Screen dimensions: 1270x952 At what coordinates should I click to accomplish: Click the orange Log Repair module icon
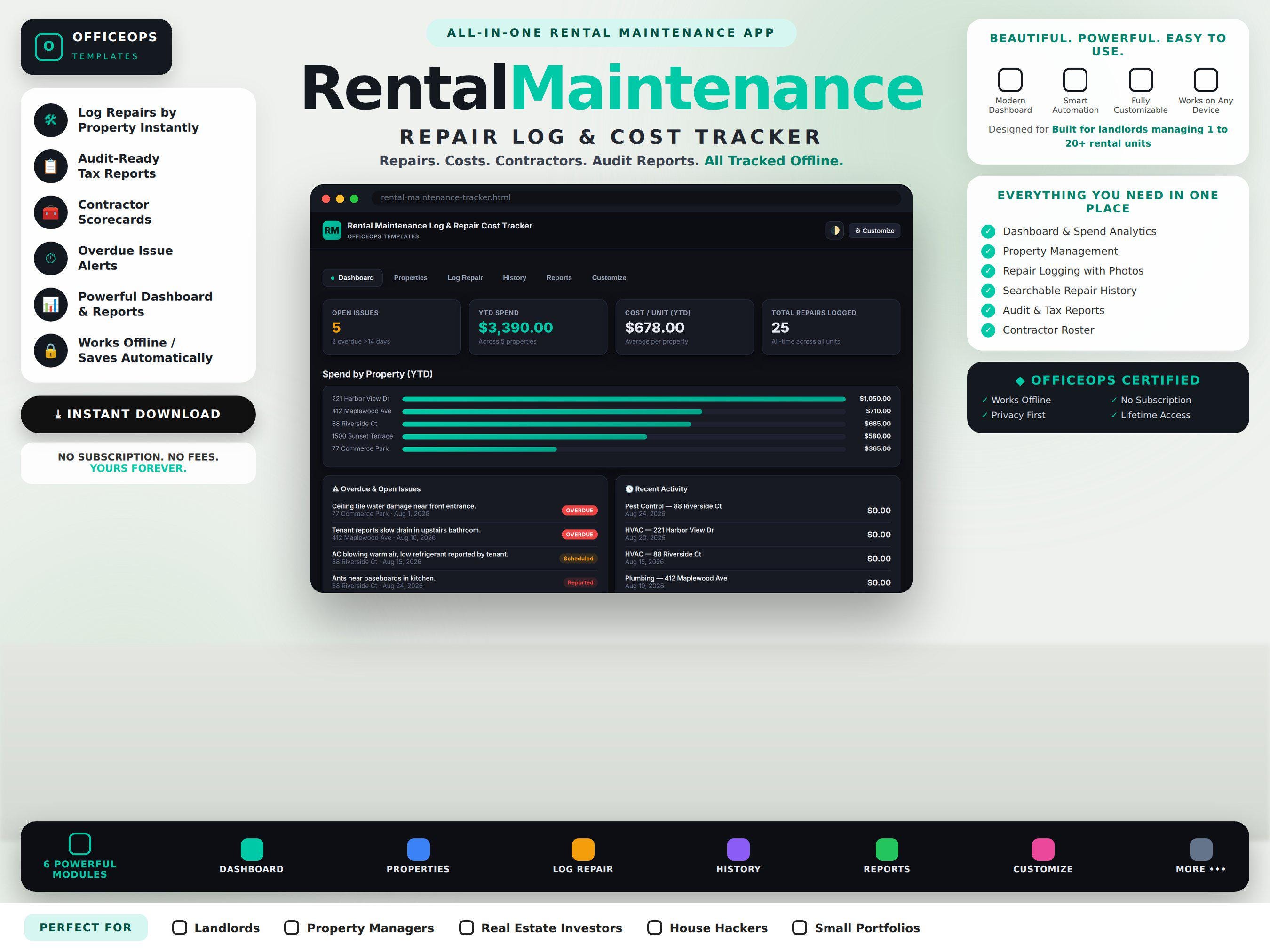[583, 850]
